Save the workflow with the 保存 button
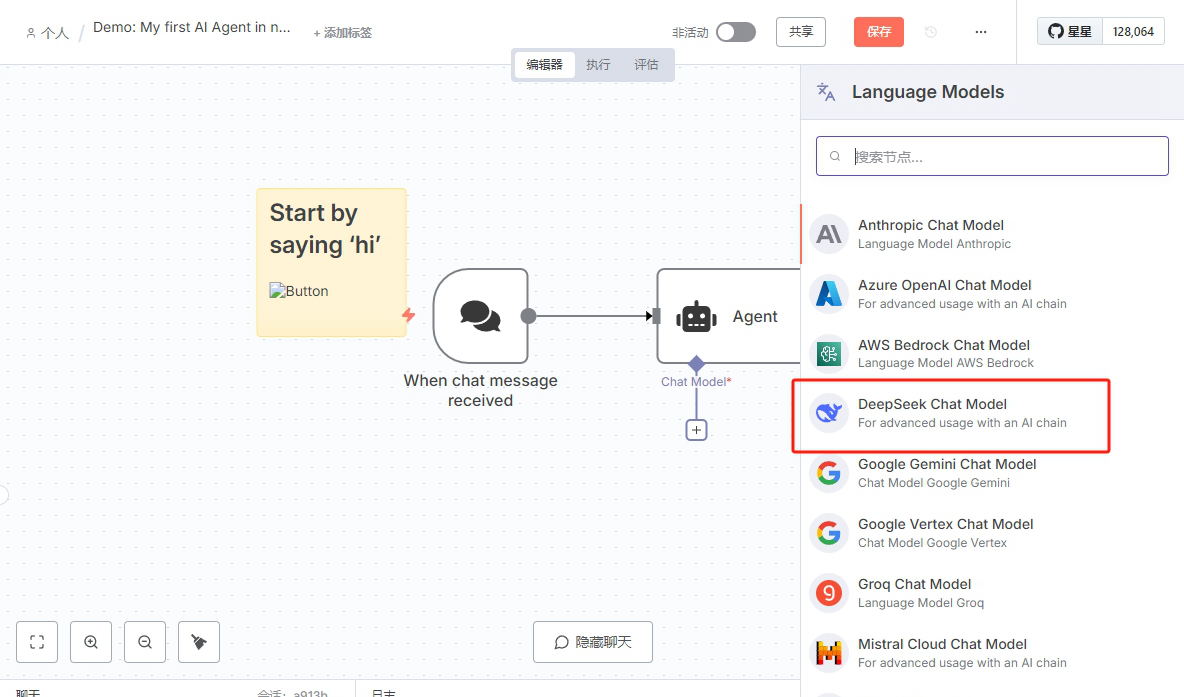The width and height of the screenshot is (1184, 697). point(879,32)
